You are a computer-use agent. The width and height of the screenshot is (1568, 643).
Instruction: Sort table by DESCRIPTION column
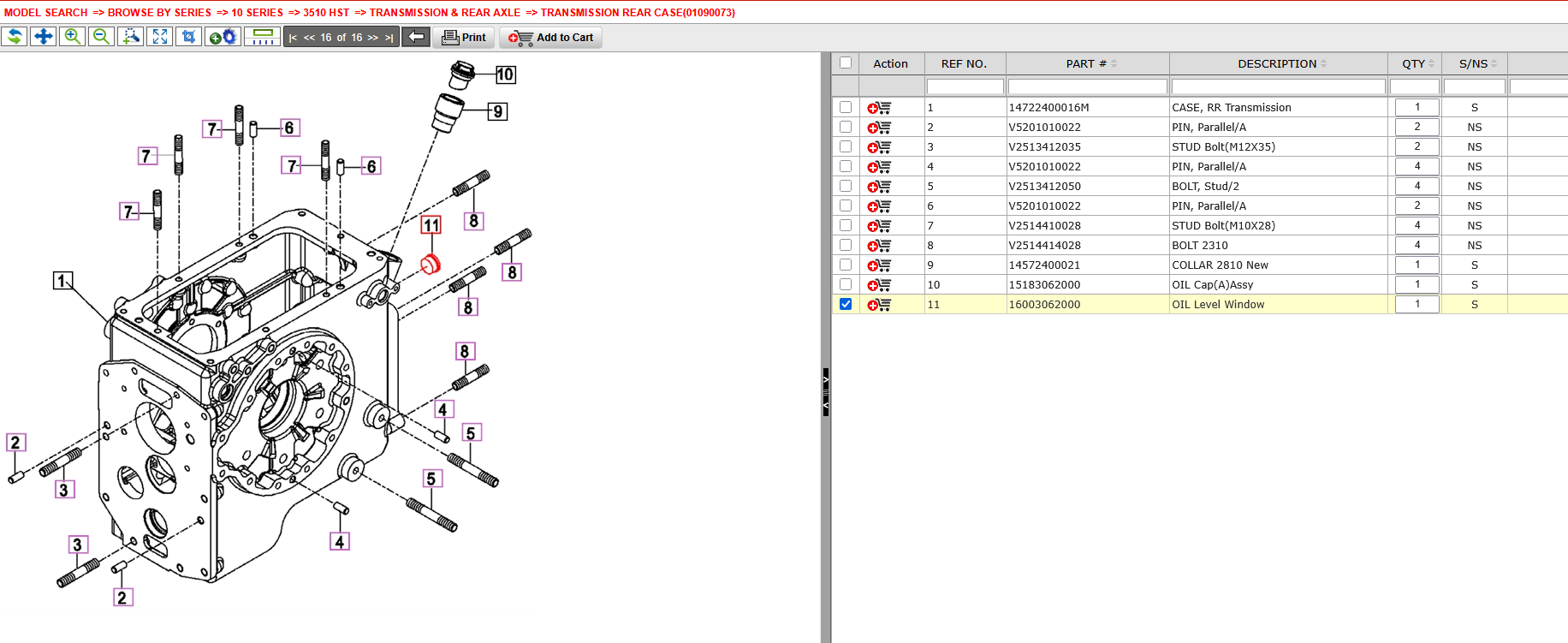[1281, 63]
